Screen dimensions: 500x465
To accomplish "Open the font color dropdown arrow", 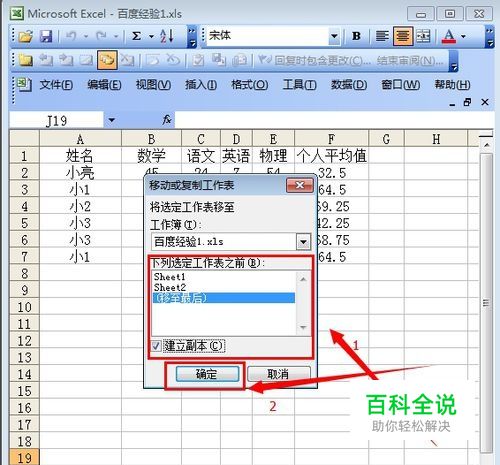I will 463,36.
